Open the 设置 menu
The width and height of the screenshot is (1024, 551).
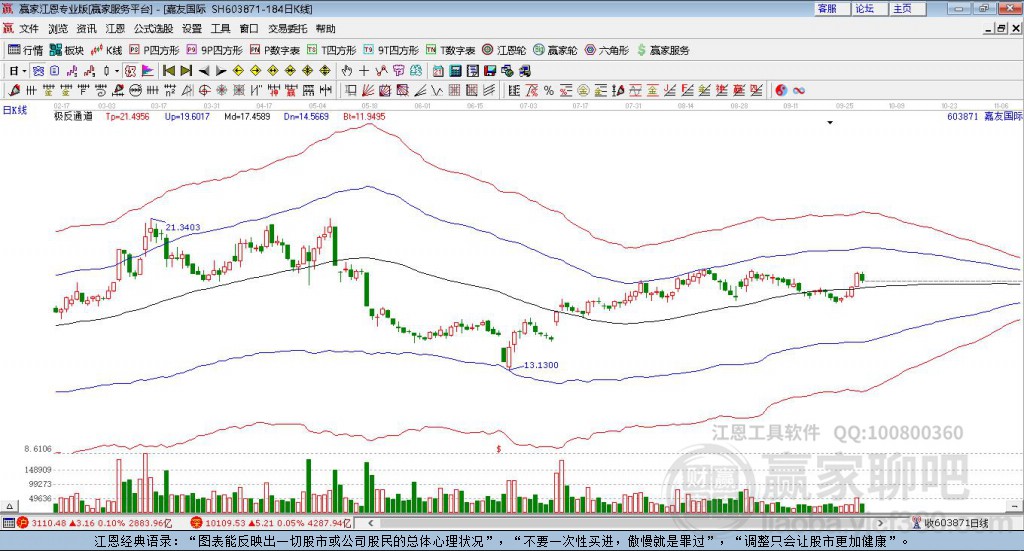[x=192, y=29]
